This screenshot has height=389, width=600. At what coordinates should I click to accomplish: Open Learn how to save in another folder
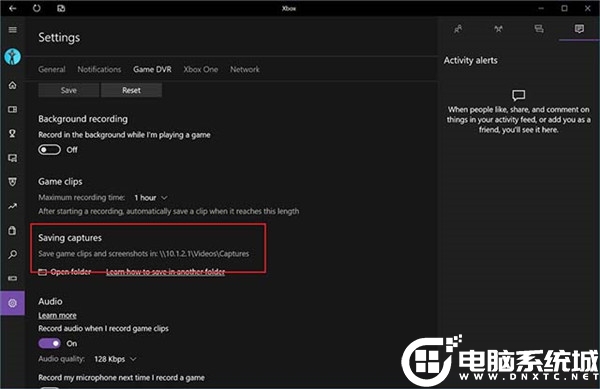[x=165, y=272]
